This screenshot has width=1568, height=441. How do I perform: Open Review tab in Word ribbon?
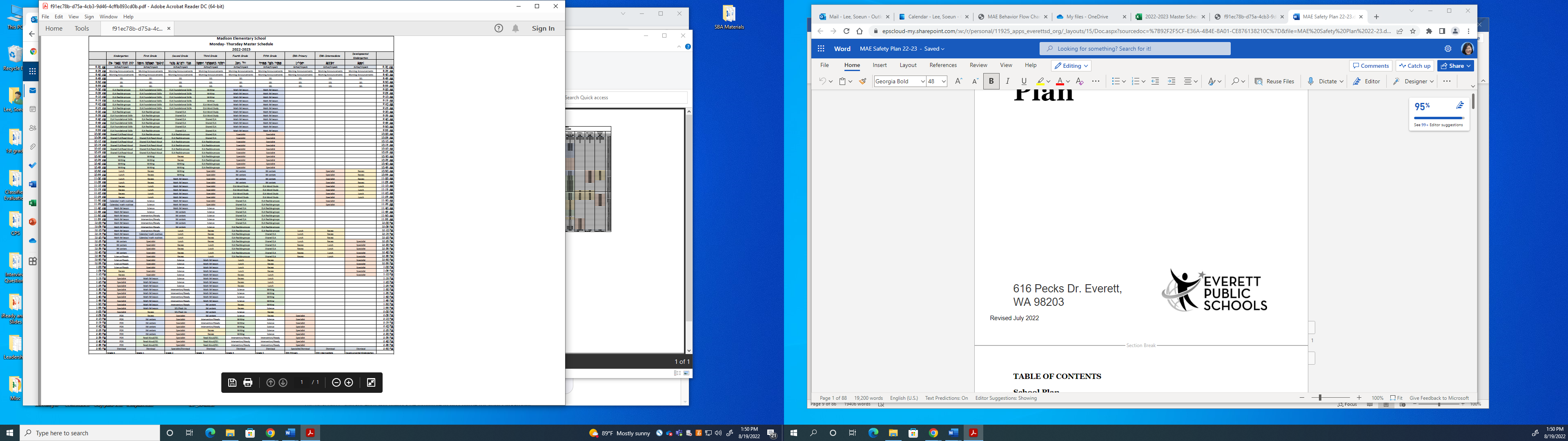pos(978,65)
